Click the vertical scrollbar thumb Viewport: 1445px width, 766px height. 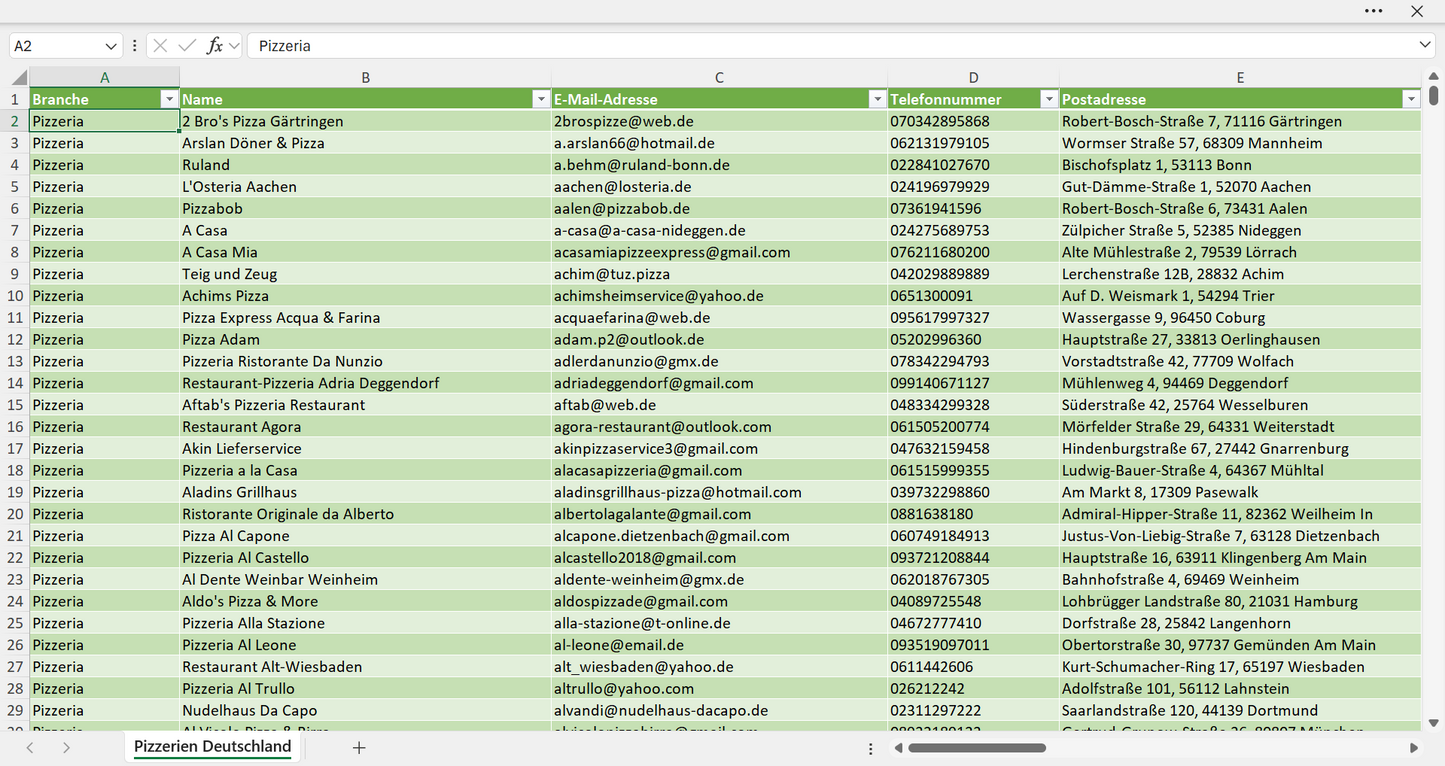tap(1434, 95)
